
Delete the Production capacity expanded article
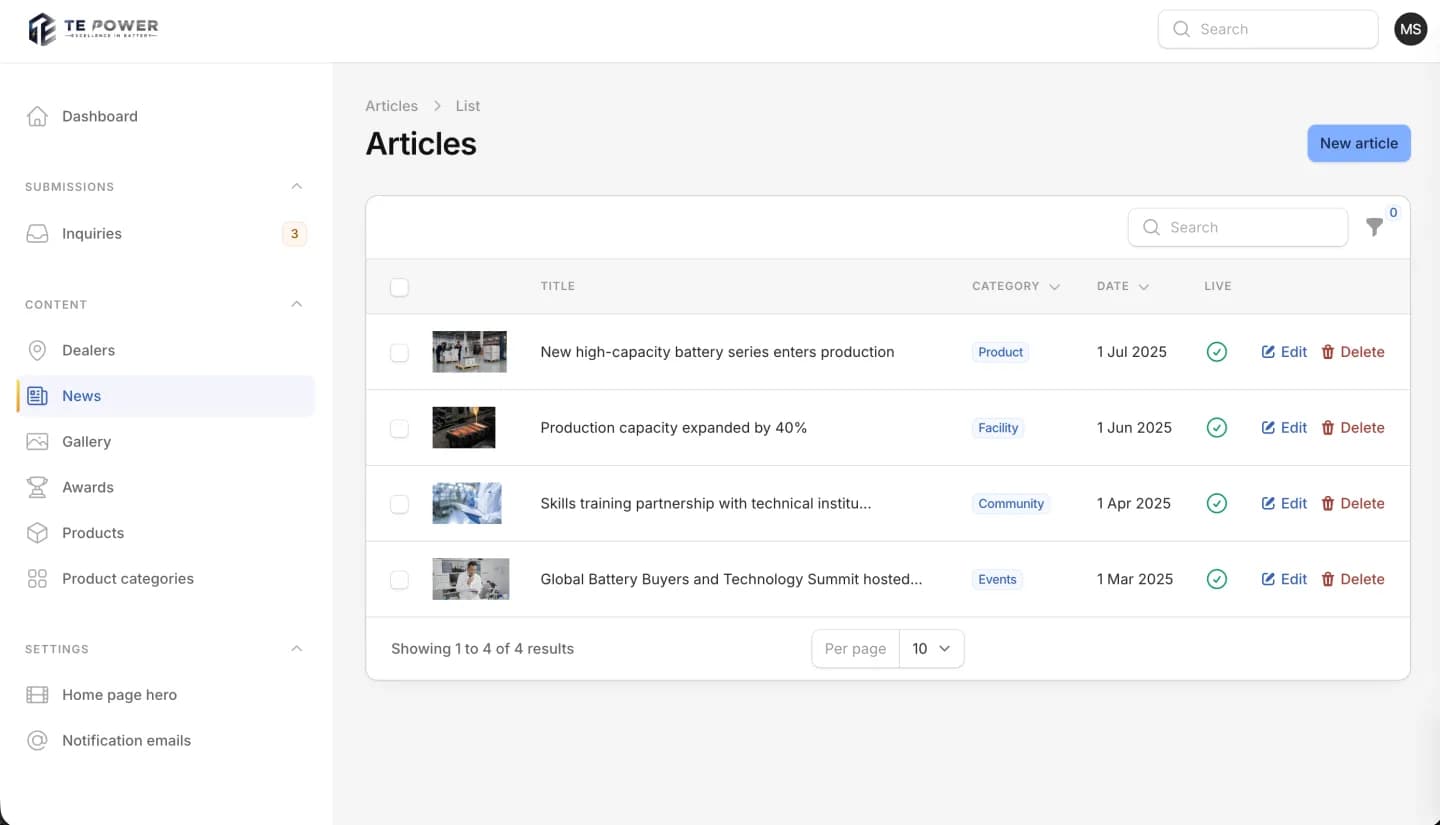click(1352, 428)
